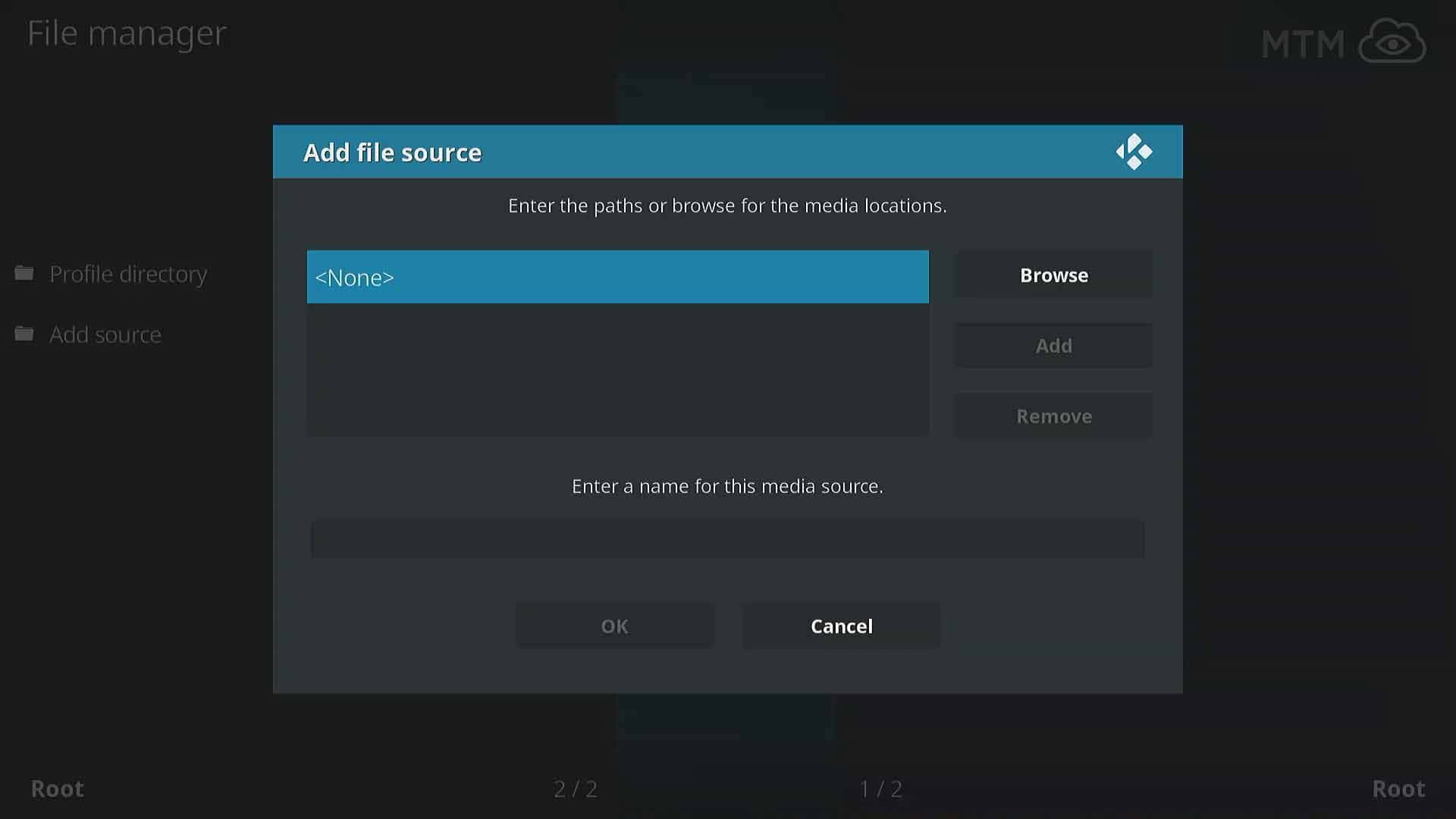Click Remove to delete selected path
1456x819 pixels.
click(1054, 416)
